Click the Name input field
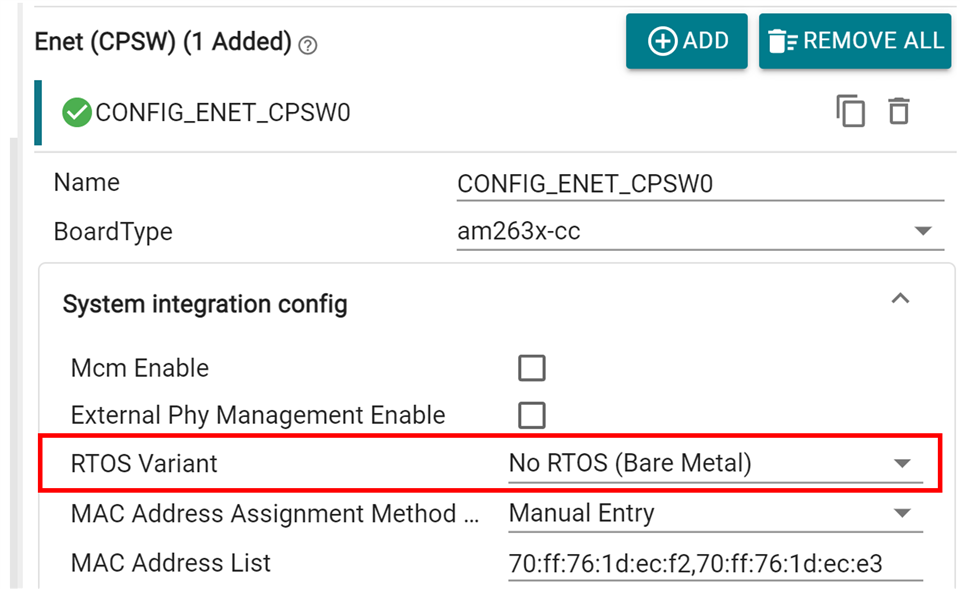Image resolution: width=960 pixels, height=589 pixels. click(700, 184)
